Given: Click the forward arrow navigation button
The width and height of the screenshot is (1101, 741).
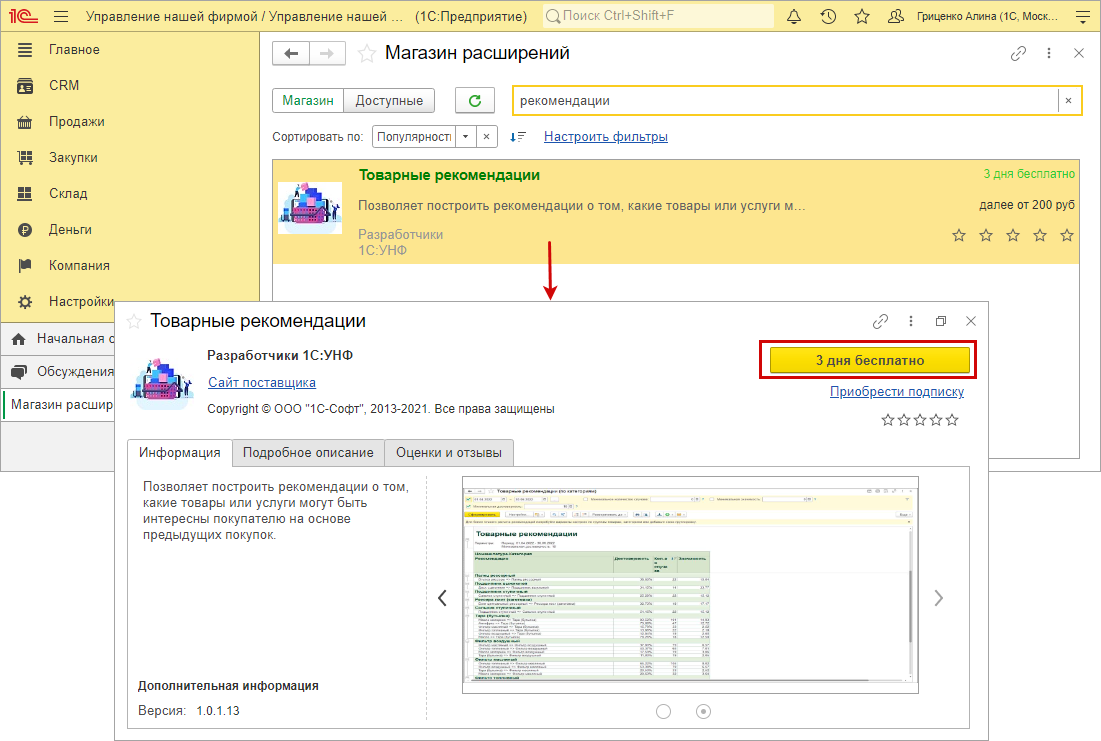Looking at the screenshot, I should [x=327, y=53].
